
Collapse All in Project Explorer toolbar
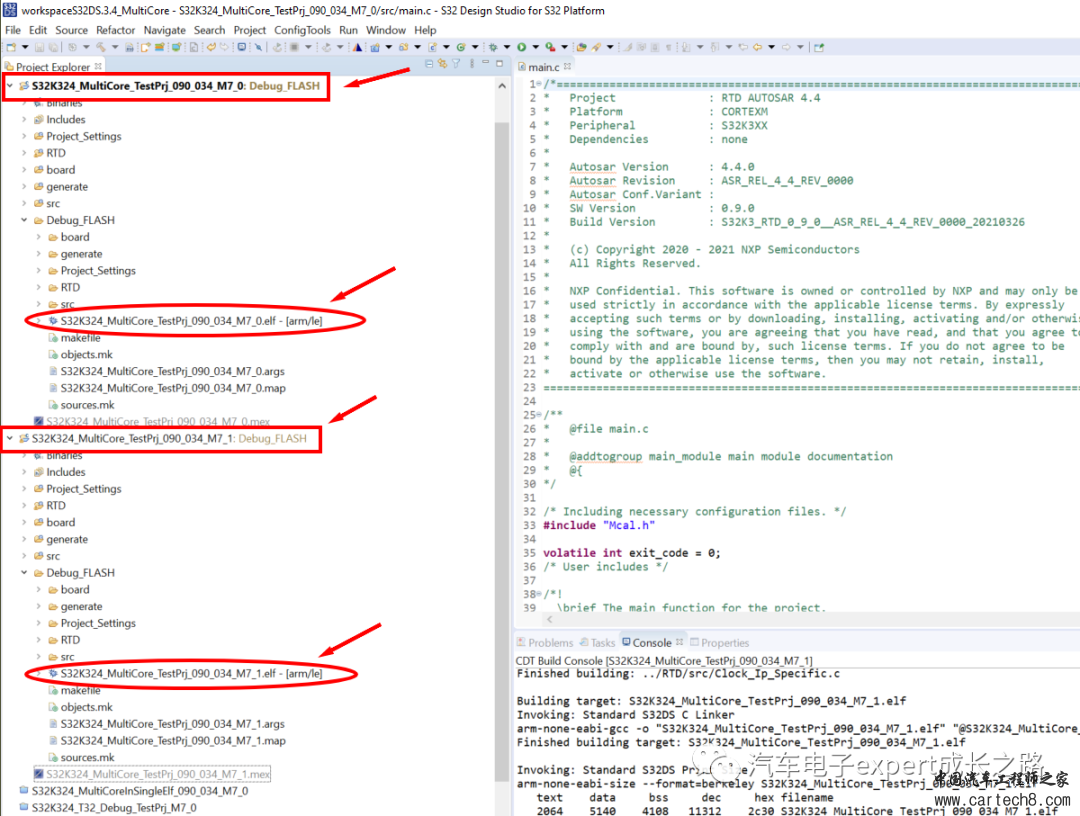pyautogui.click(x=429, y=64)
